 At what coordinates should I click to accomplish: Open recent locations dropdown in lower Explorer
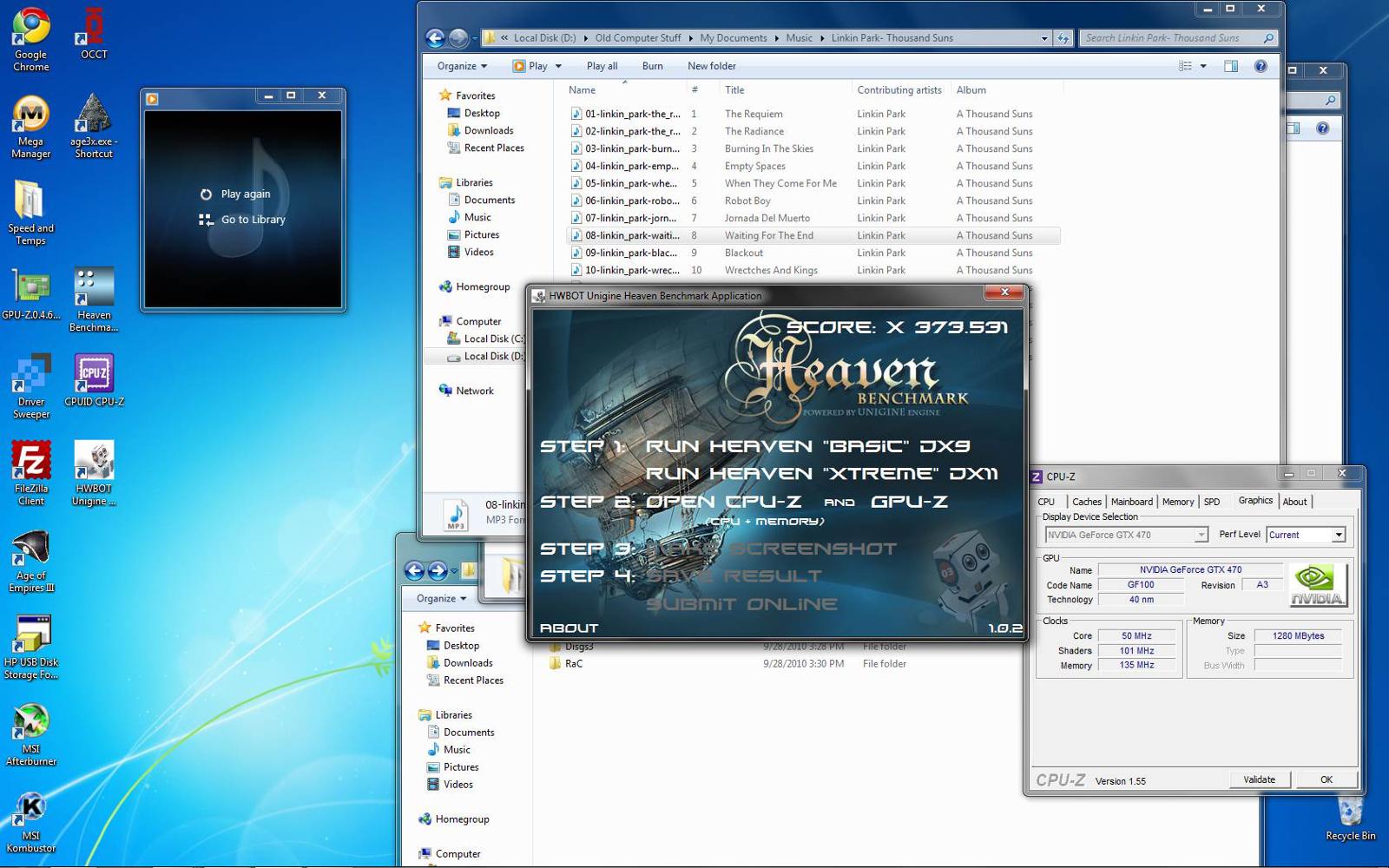coord(454,571)
